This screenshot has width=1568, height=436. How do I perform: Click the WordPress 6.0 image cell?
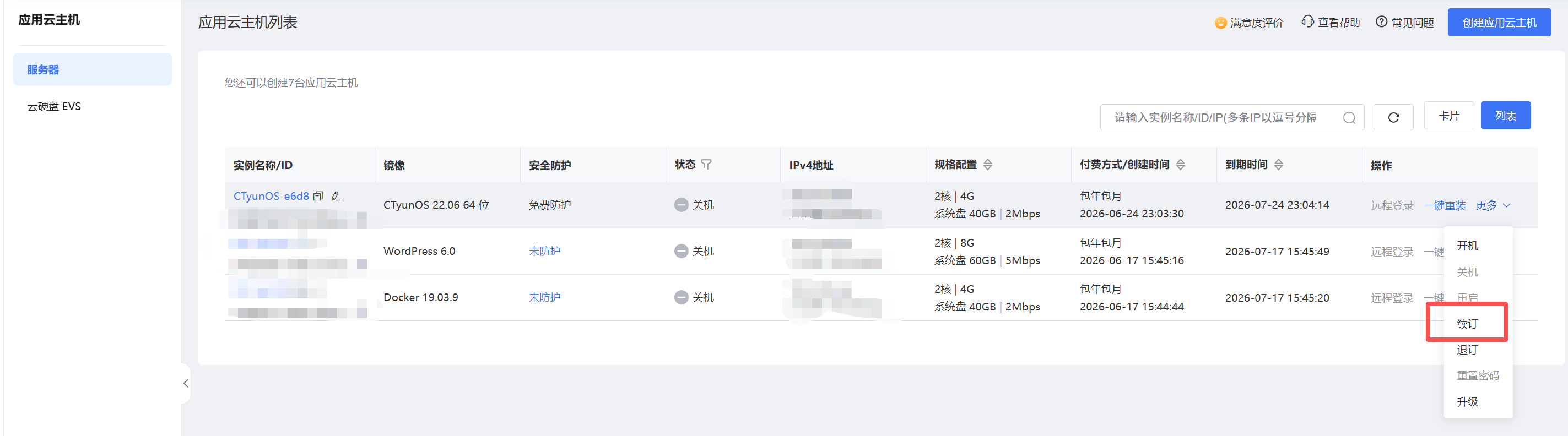419,251
